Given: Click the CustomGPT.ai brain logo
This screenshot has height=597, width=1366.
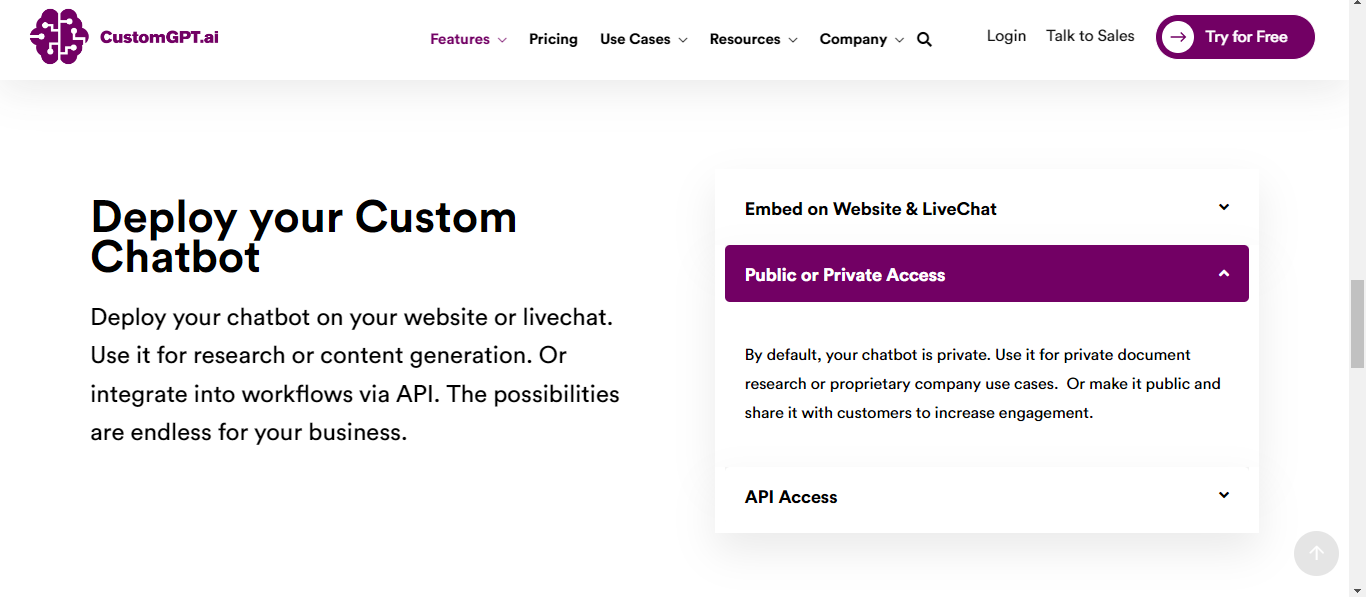Looking at the screenshot, I should pyautogui.click(x=59, y=38).
